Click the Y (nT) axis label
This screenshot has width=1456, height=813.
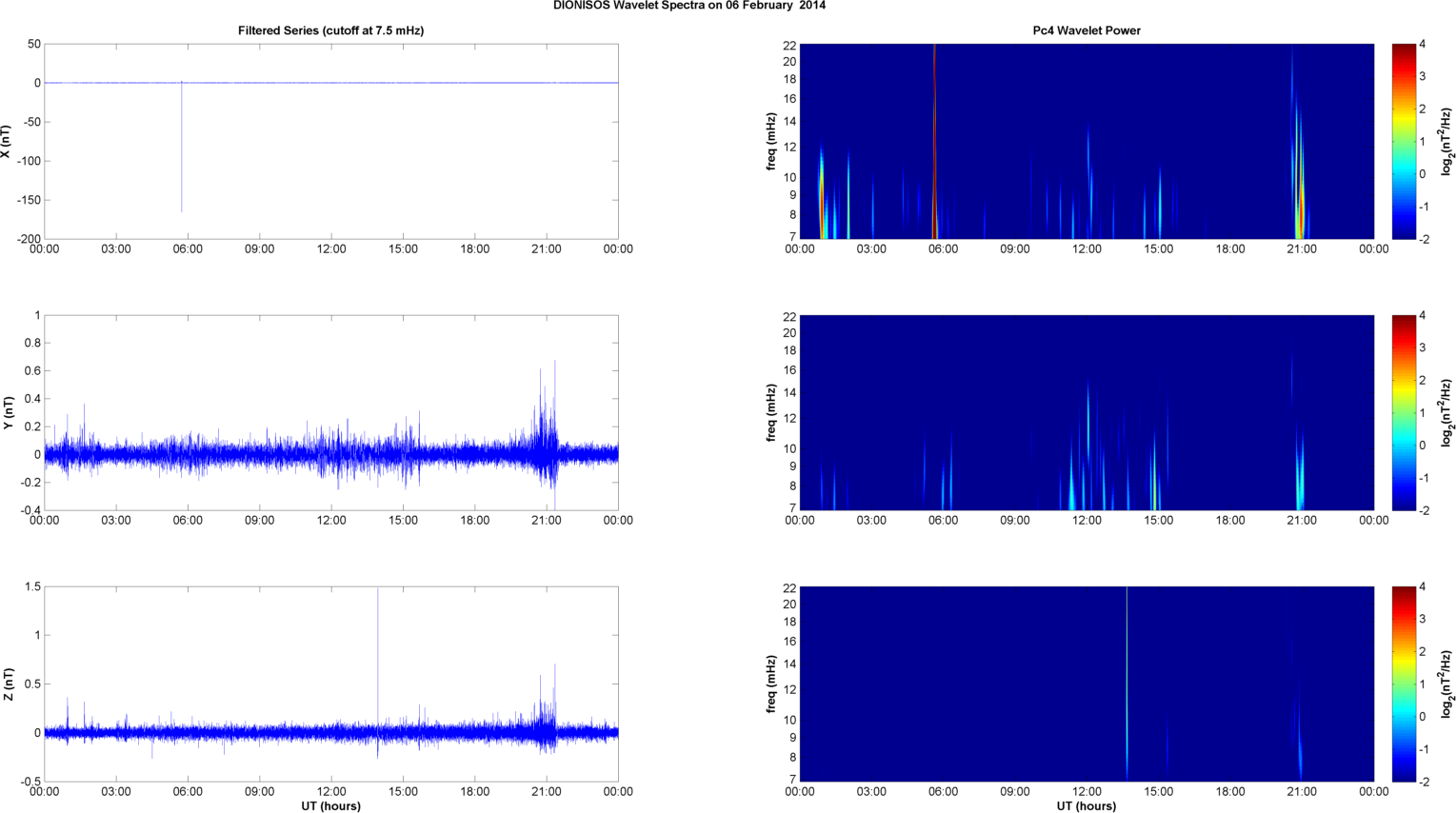[8, 412]
